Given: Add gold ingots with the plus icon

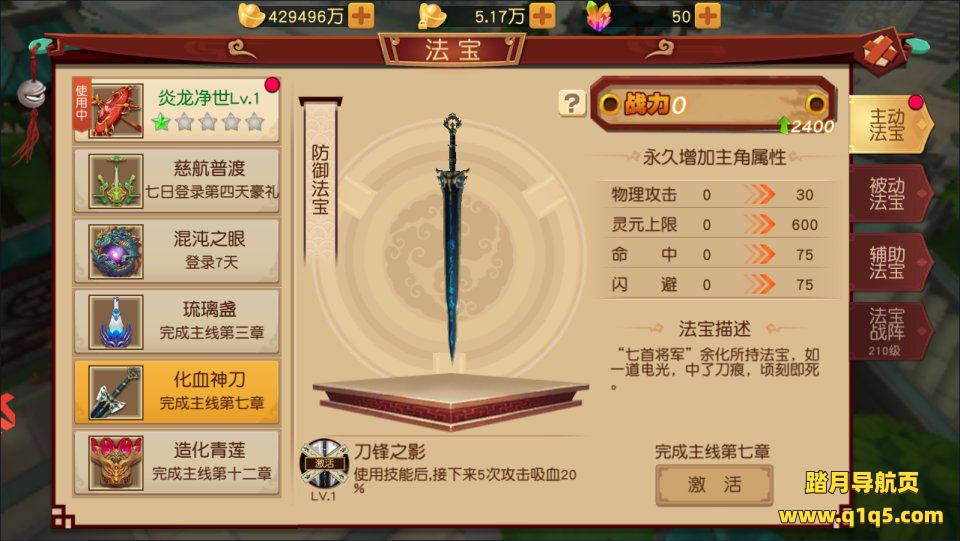Looking at the screenshot, I should pyautogui.click(x=361, y=16).
